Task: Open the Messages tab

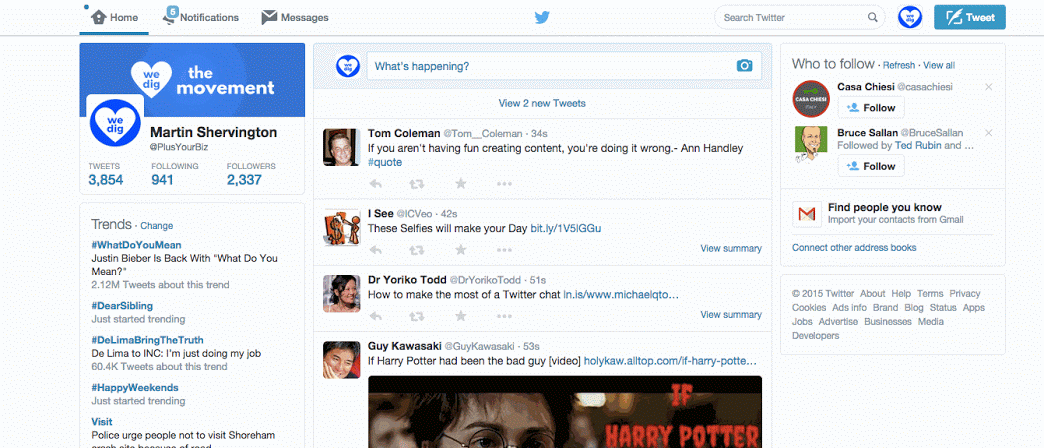Action: (295, 17)
